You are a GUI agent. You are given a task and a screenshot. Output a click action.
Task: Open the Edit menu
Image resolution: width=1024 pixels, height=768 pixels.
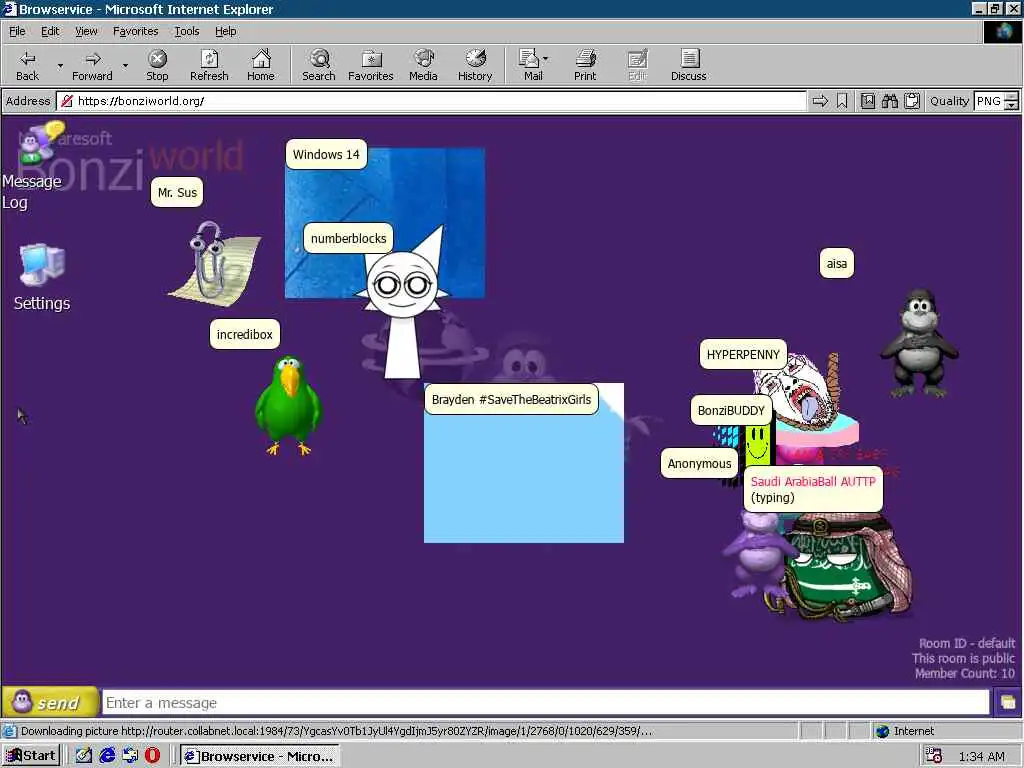(x=50, y=31)
